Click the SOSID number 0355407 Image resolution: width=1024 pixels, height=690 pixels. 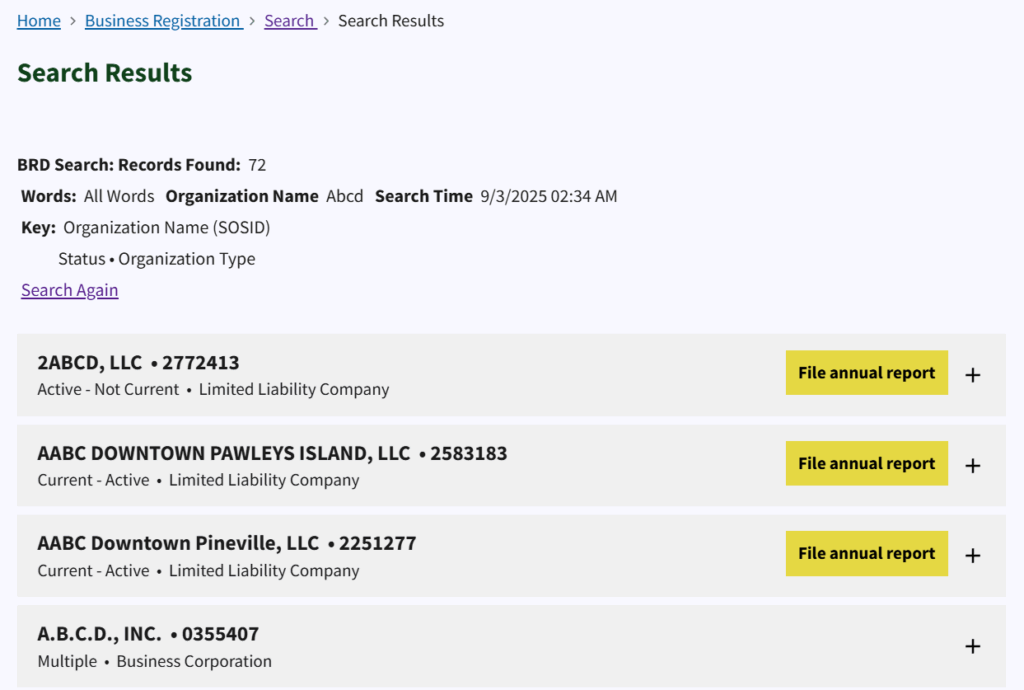[x=220, y=634]
